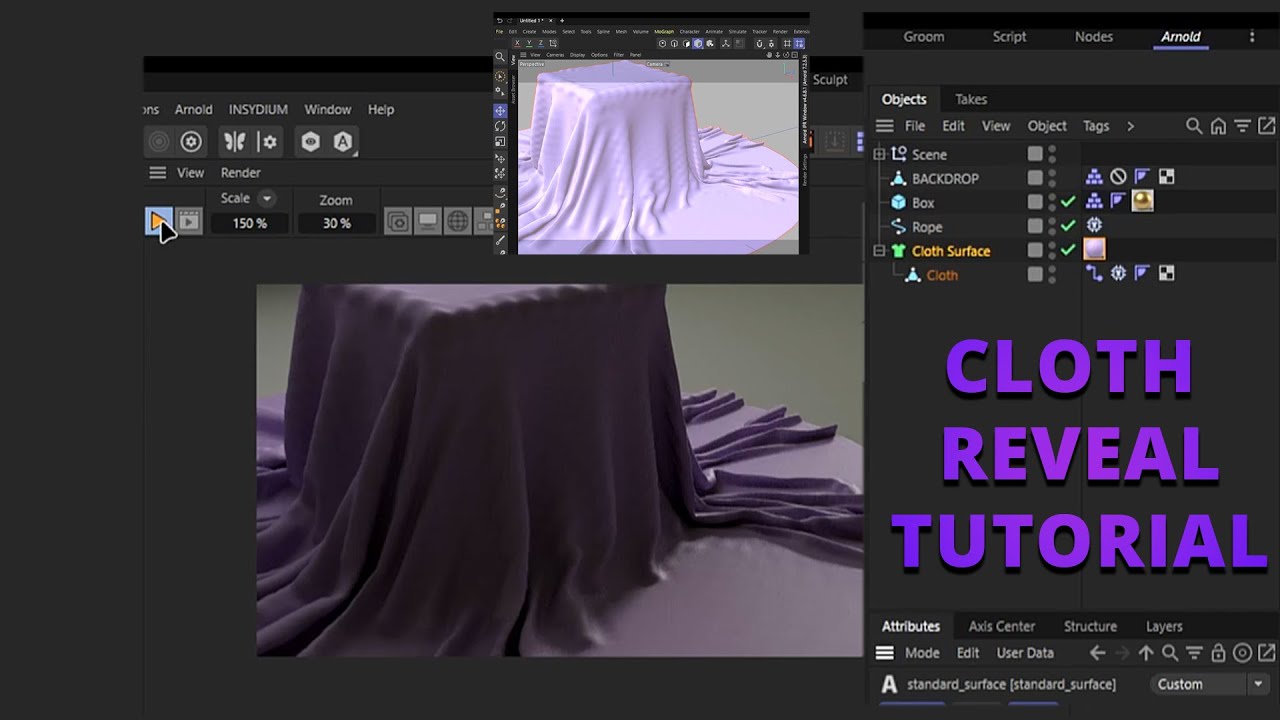This screenshot has width=1280, height=720.
Task: Open Arnold render settings gear icon
Action: [x=190, y=142]
